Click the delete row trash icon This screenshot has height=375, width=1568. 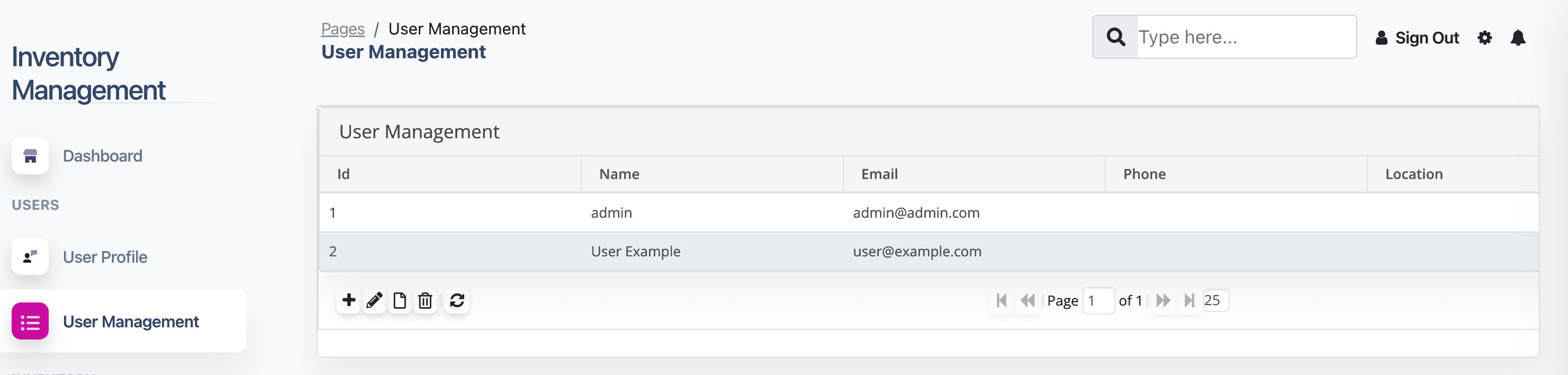coord(426,301)
